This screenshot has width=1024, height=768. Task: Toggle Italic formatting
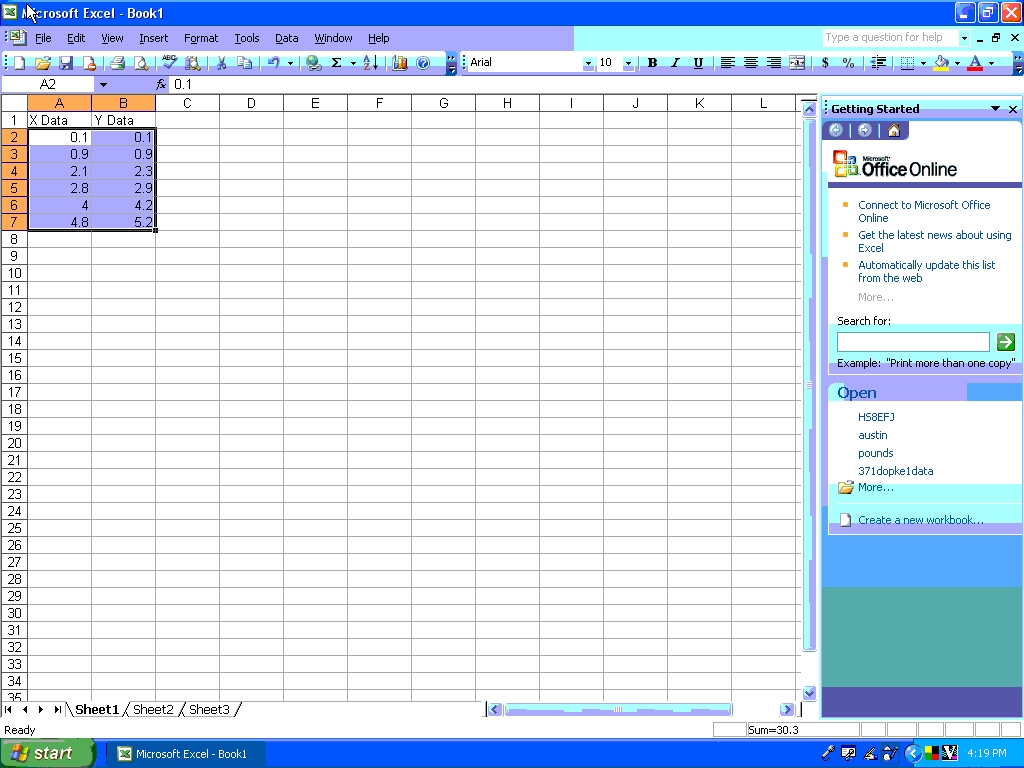click(x=675, y=62)
